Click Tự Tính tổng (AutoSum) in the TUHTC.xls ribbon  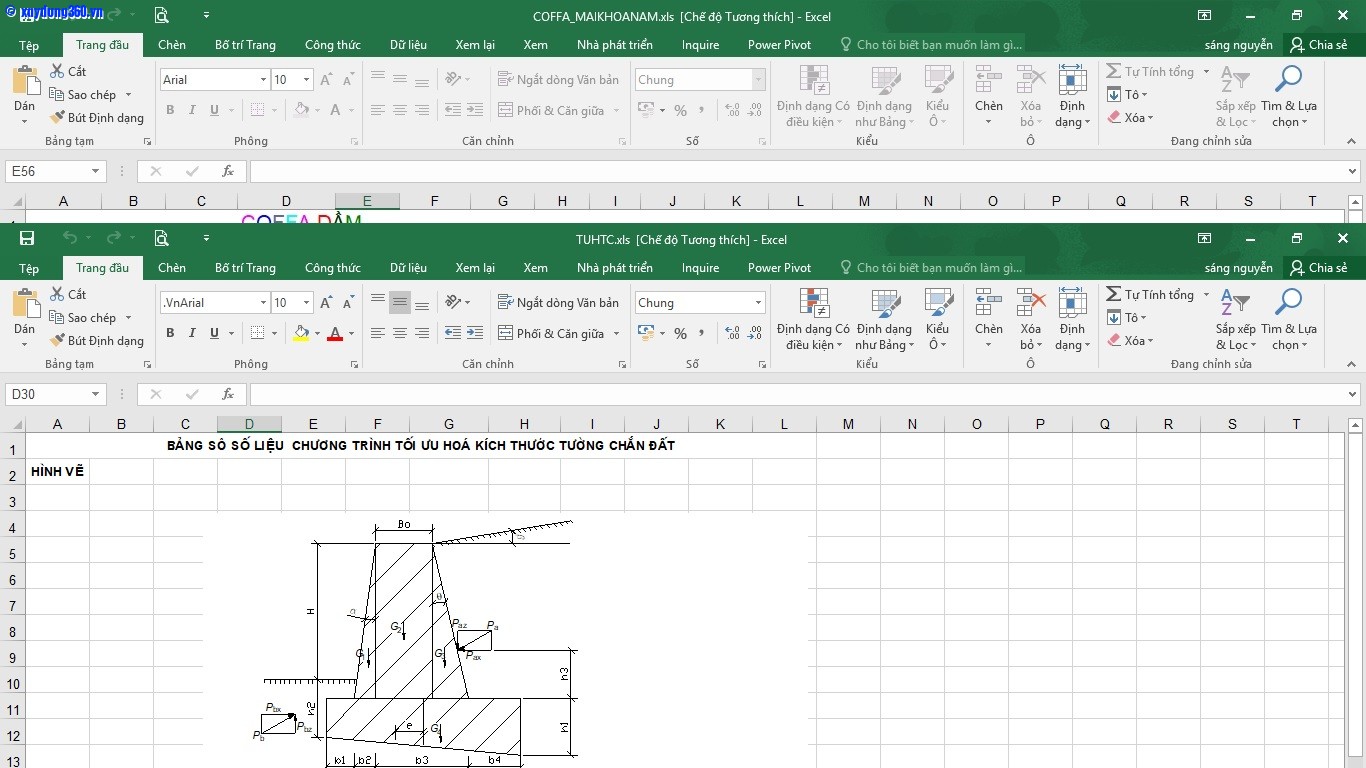pos(1150,295)
